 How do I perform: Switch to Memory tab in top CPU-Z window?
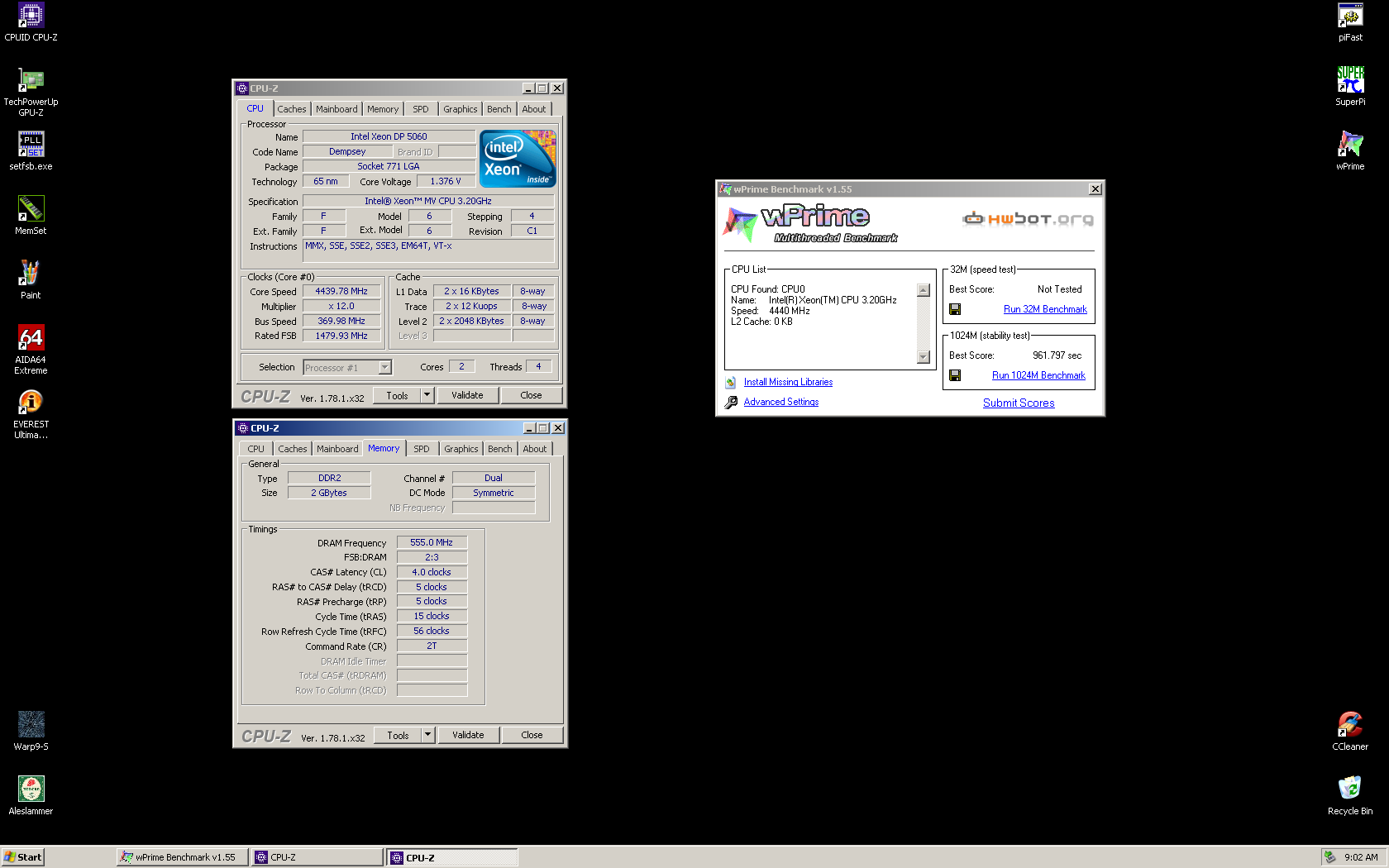point(383,109)
